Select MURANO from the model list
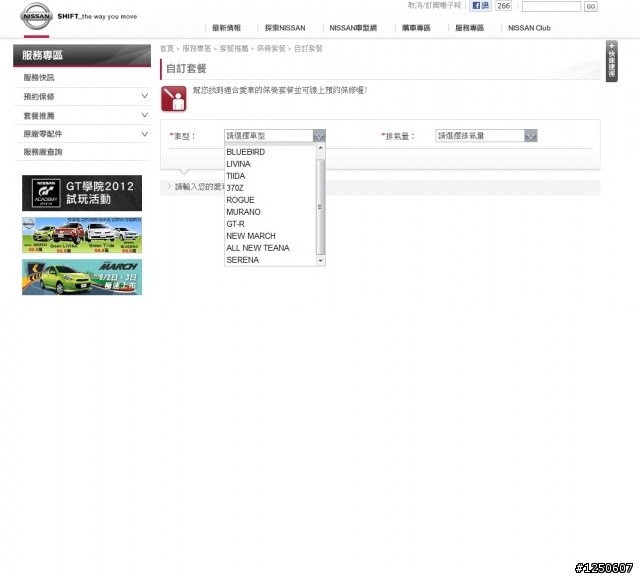 tap(270, 212)
